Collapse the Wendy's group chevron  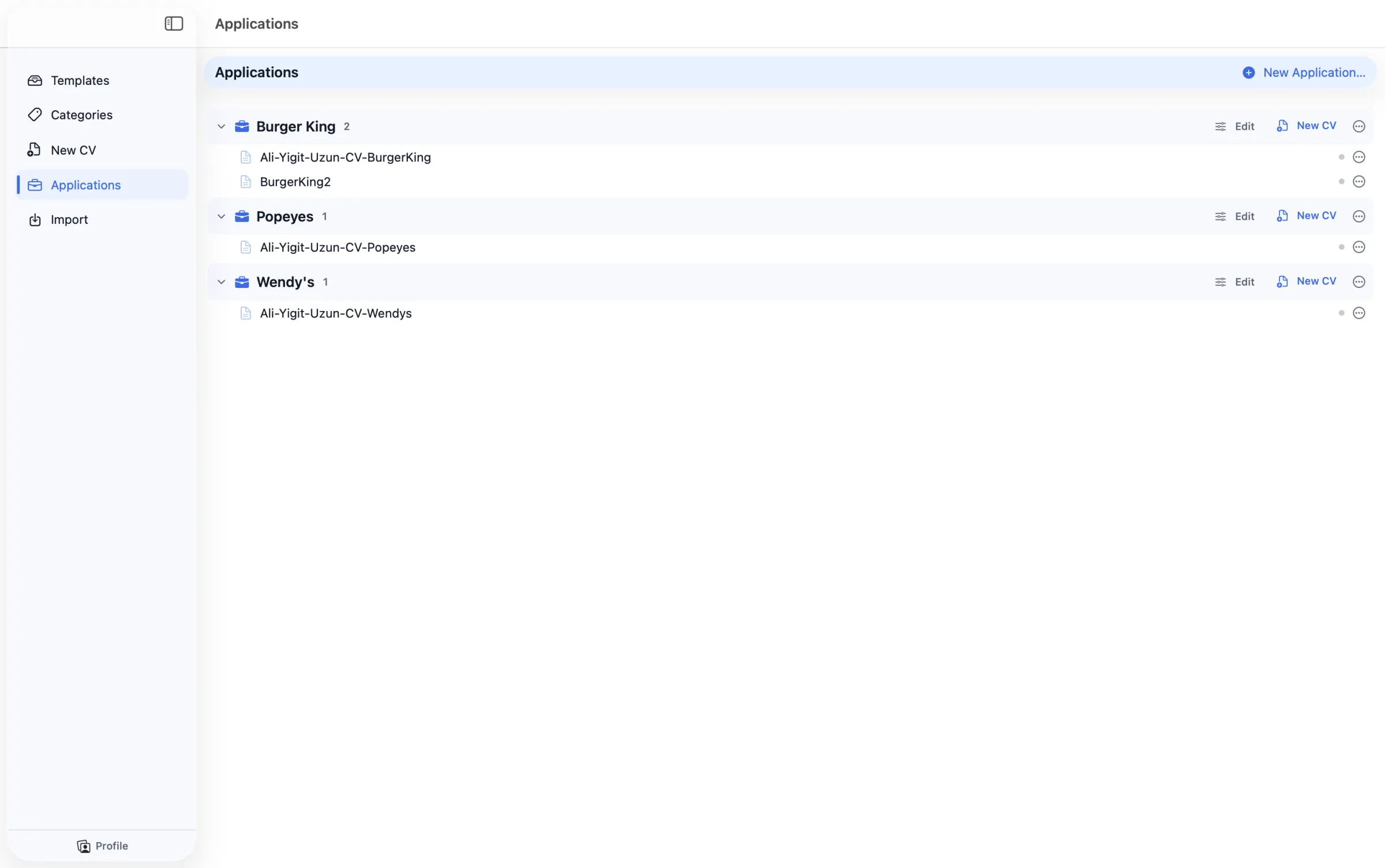(221, 282)
